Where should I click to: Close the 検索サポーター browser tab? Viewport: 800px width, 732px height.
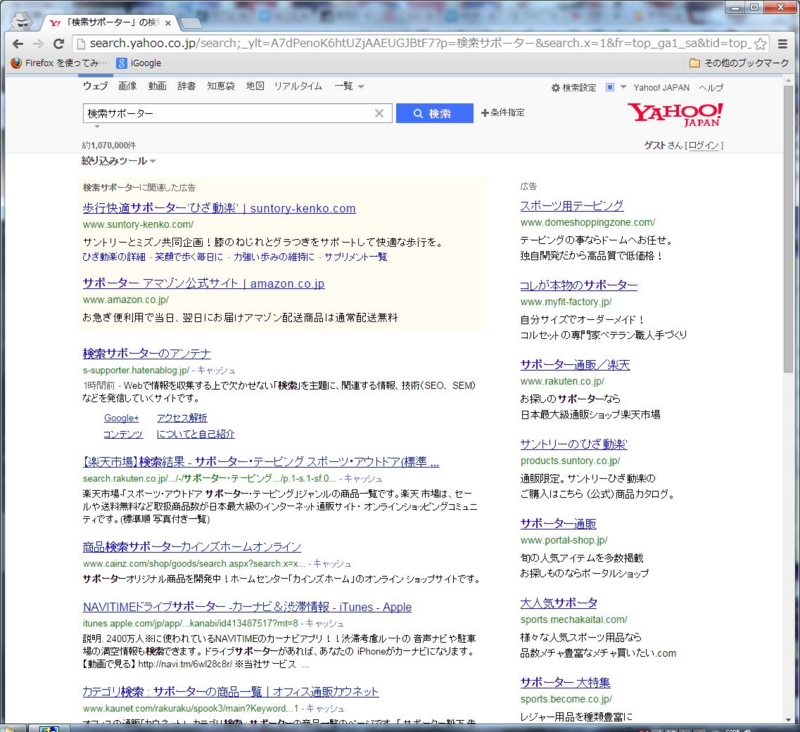[168, 23]
